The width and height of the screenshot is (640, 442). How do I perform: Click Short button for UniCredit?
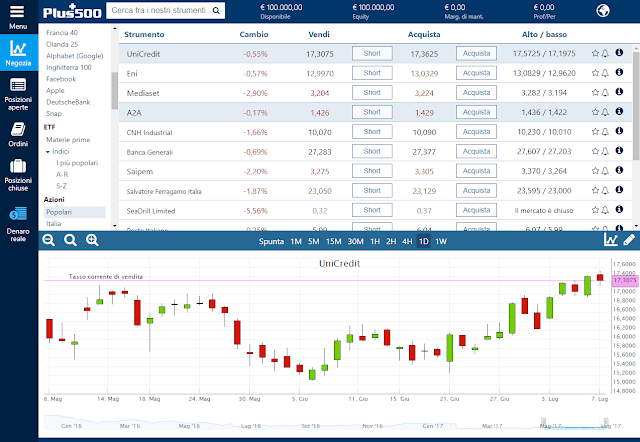coord(372,53)
